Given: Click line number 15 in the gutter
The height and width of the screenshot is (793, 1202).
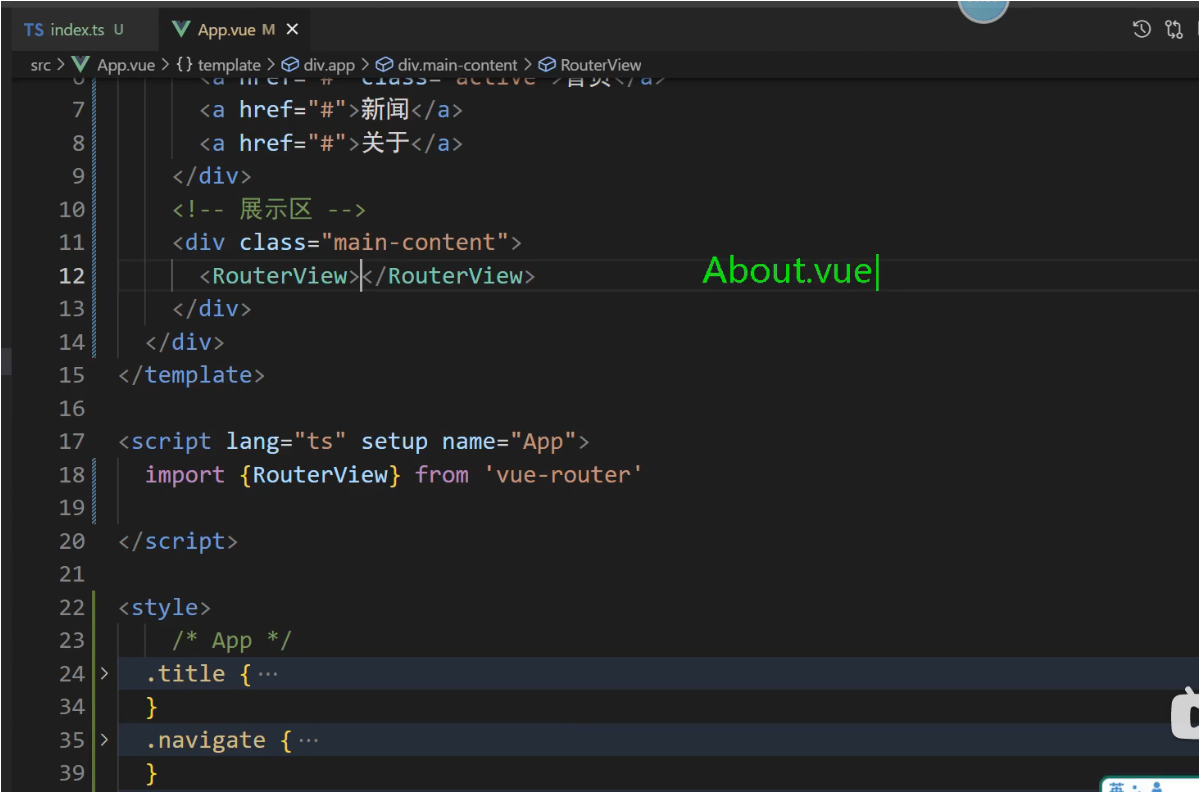Looking at the screenshot, I should tap(72, 375).
